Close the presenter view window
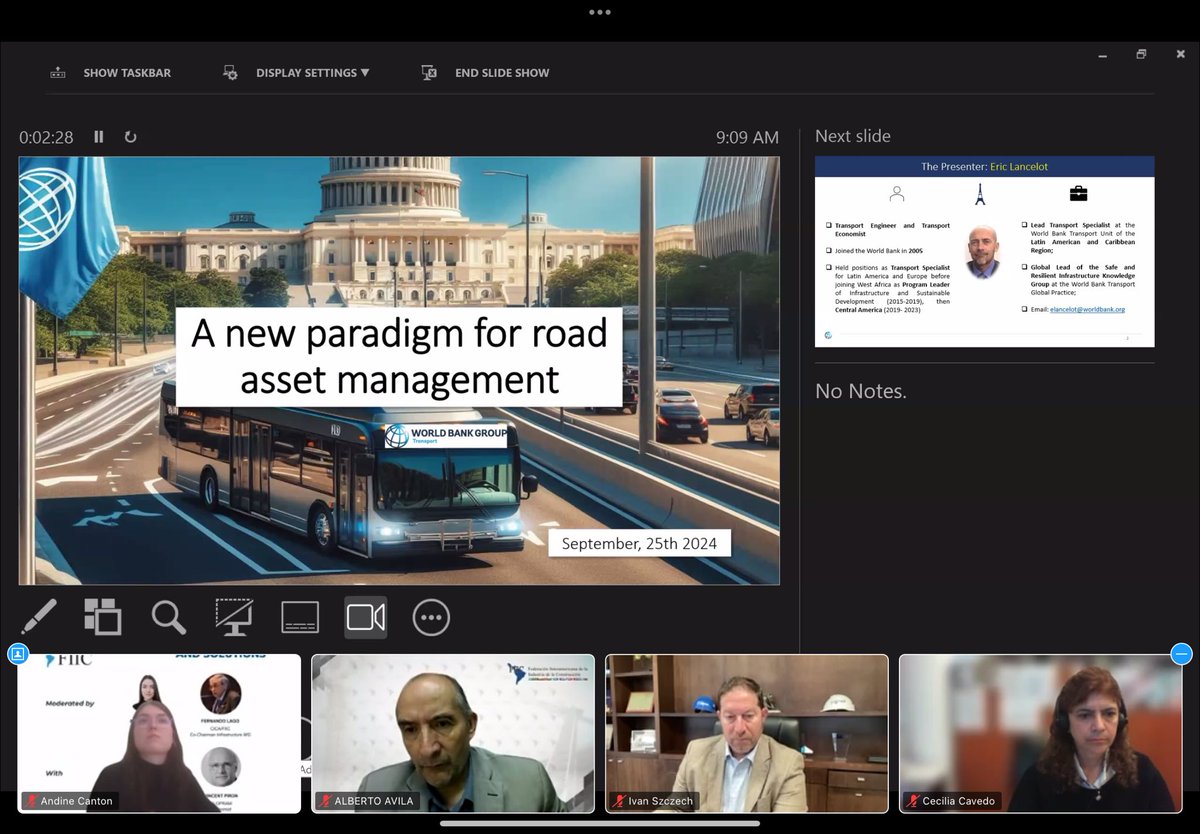 pos(1181,54)
